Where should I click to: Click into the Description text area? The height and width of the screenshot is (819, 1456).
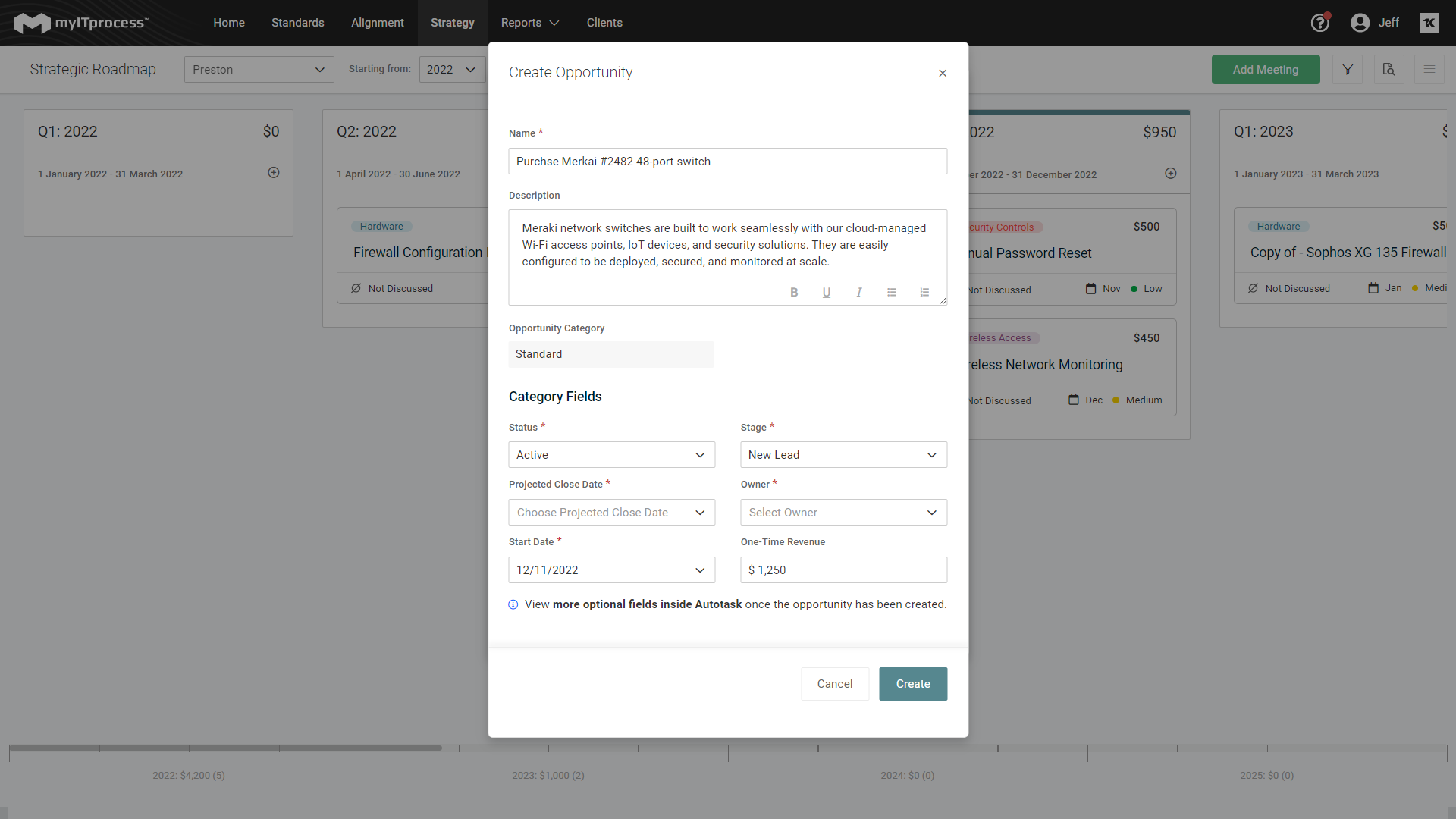(x=727, y=257)
